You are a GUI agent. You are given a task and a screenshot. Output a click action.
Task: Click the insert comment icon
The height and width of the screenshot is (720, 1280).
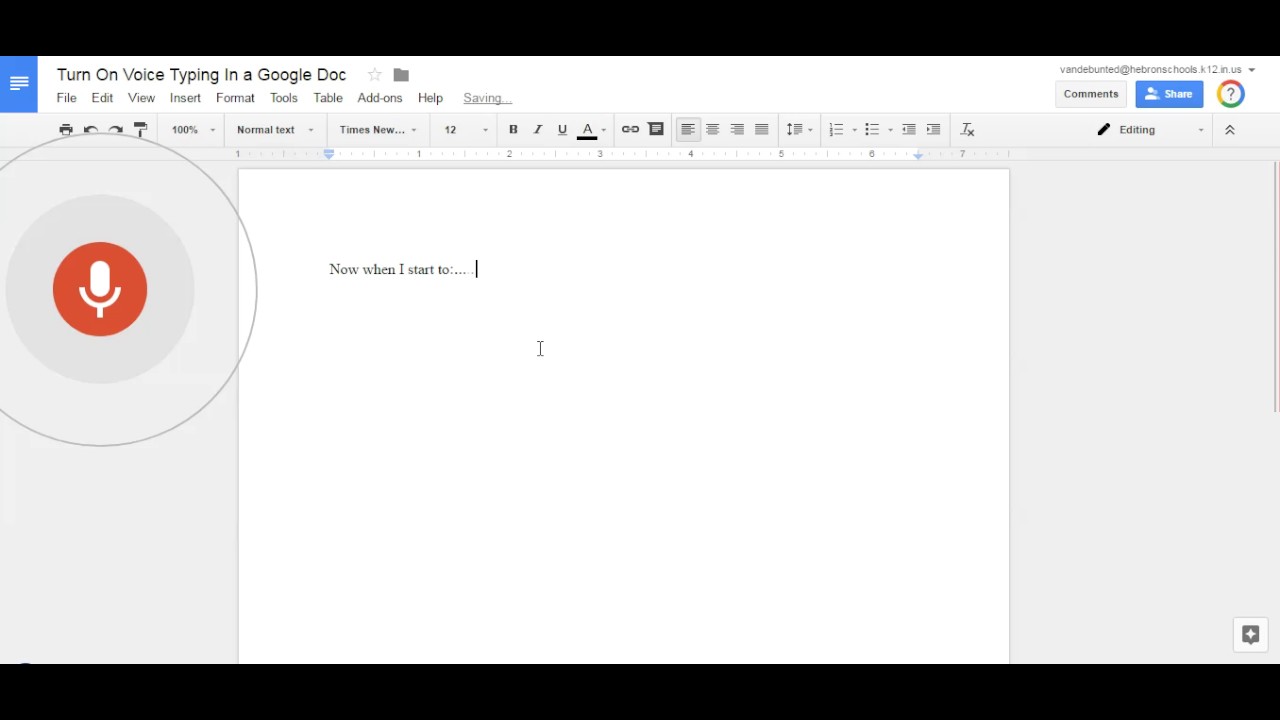[x=656, y=130]
